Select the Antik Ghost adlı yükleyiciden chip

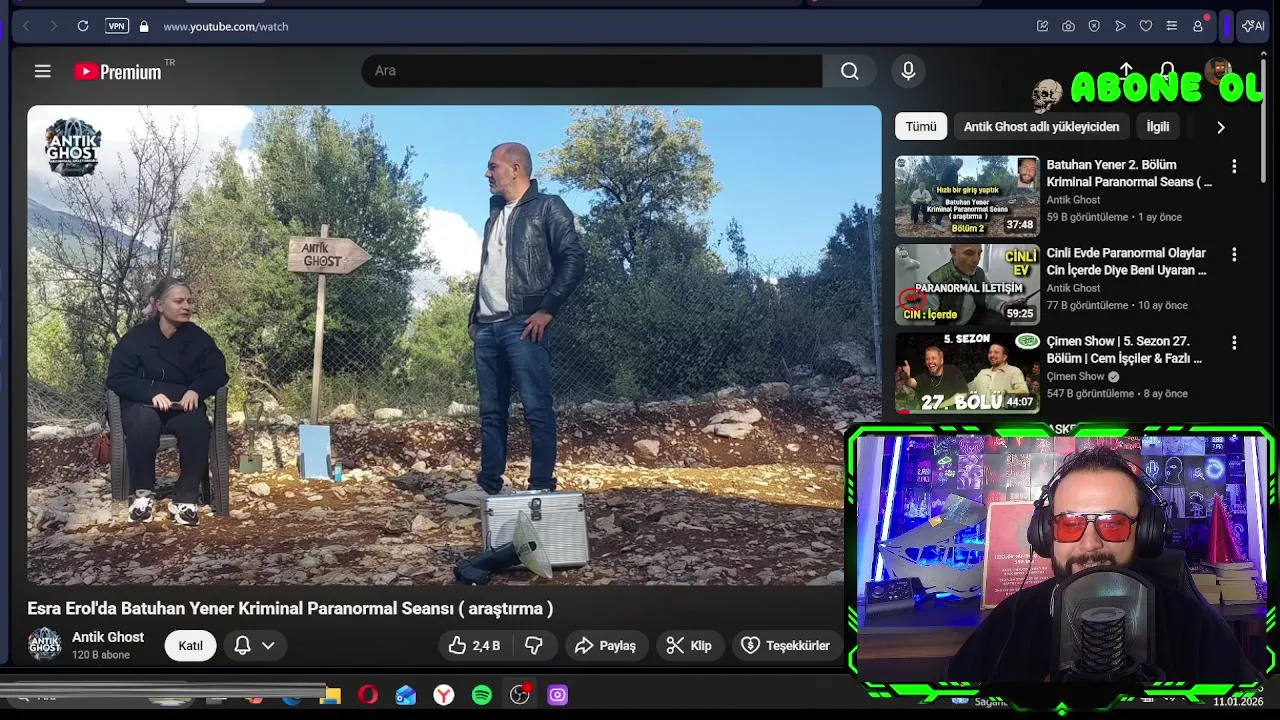click(1041, 127)
